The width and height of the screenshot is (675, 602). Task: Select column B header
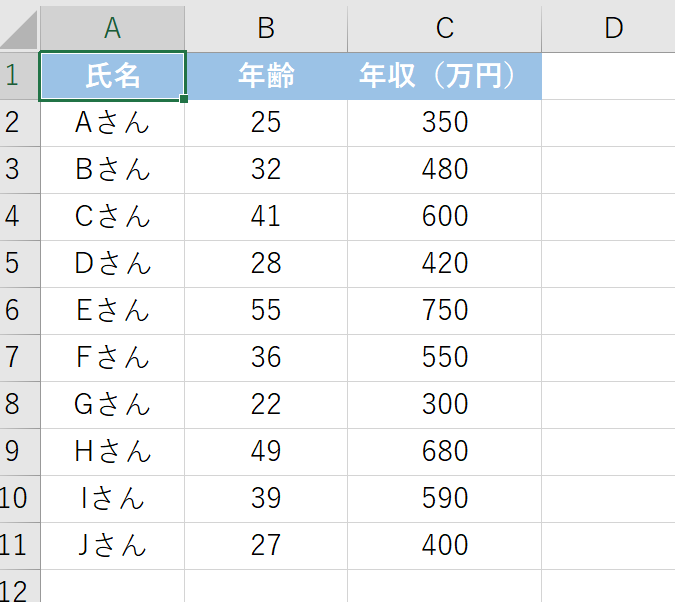266,28
